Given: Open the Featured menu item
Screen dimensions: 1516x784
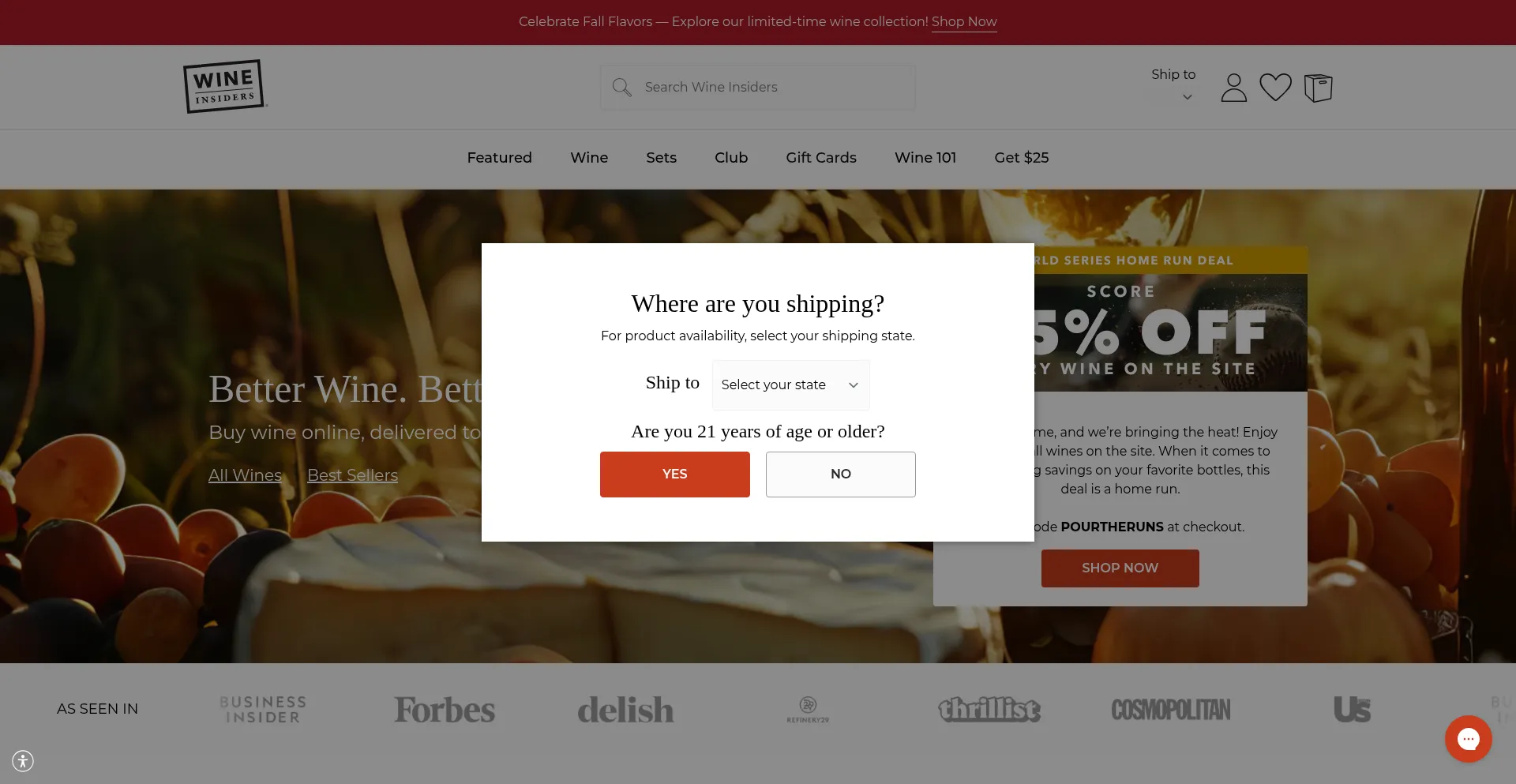Looking at the screenshot, I should pyautogui.click(x=499, y=157).
